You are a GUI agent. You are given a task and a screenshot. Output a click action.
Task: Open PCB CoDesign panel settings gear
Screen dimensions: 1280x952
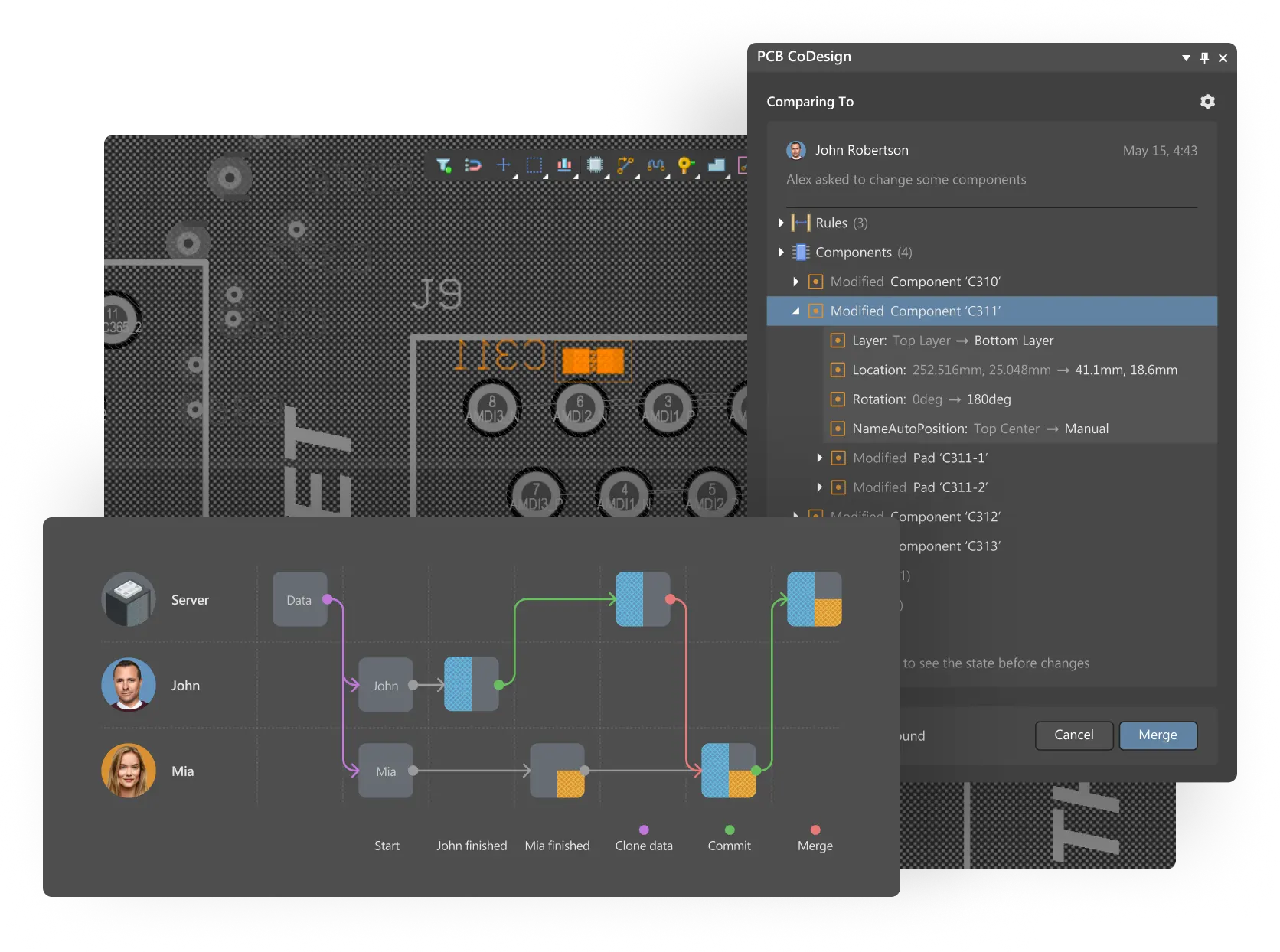[x=1207, y=101]
